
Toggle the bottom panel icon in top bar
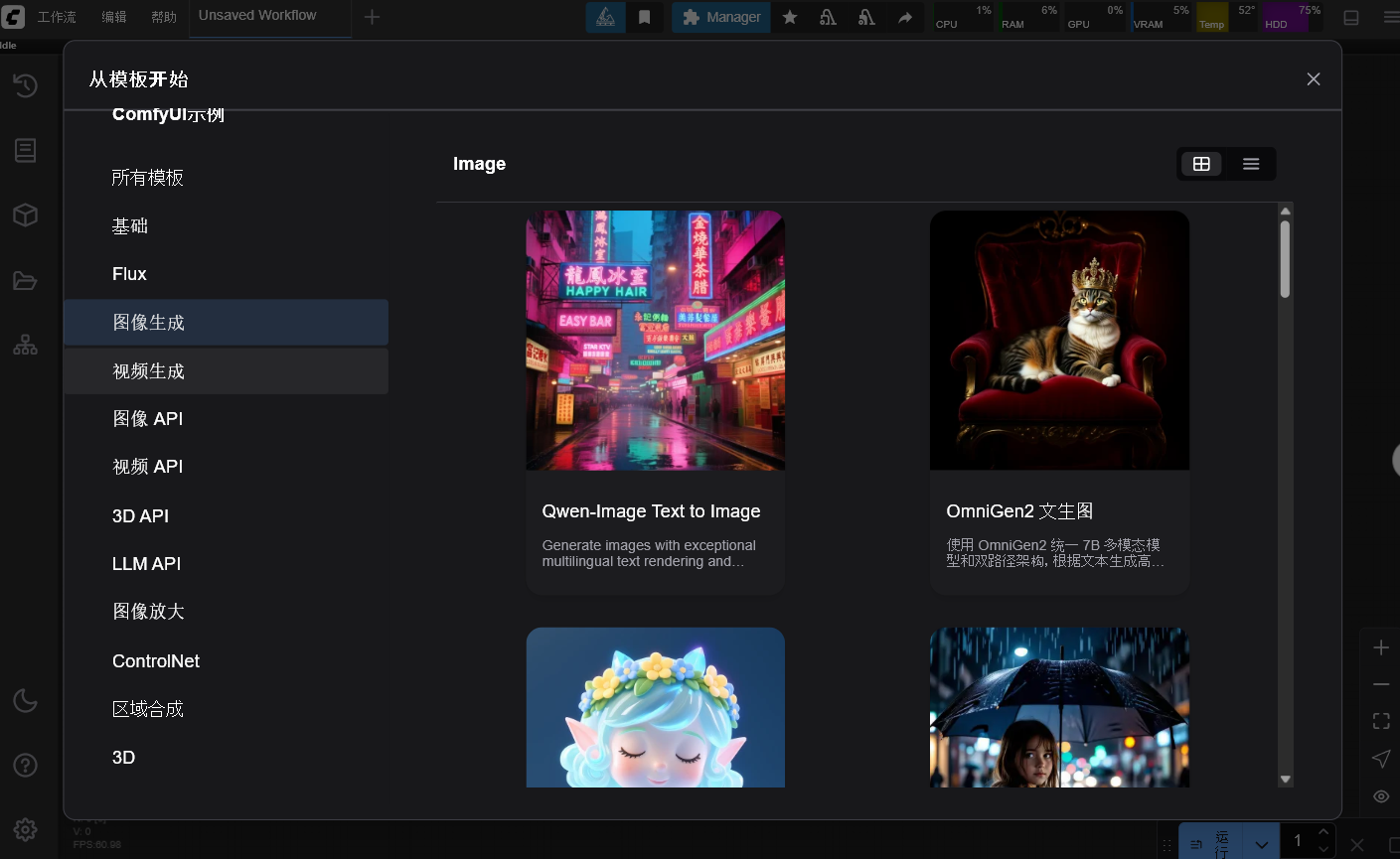coord(1351,17)
